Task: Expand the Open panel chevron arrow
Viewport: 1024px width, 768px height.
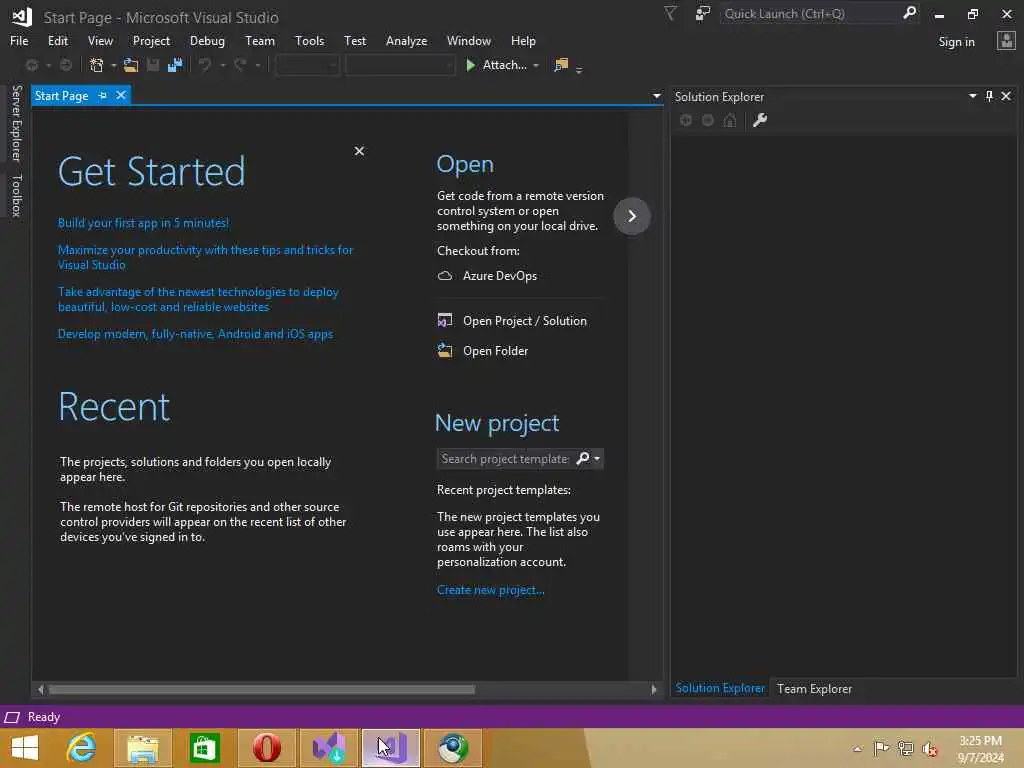Action: pos(632,216)
